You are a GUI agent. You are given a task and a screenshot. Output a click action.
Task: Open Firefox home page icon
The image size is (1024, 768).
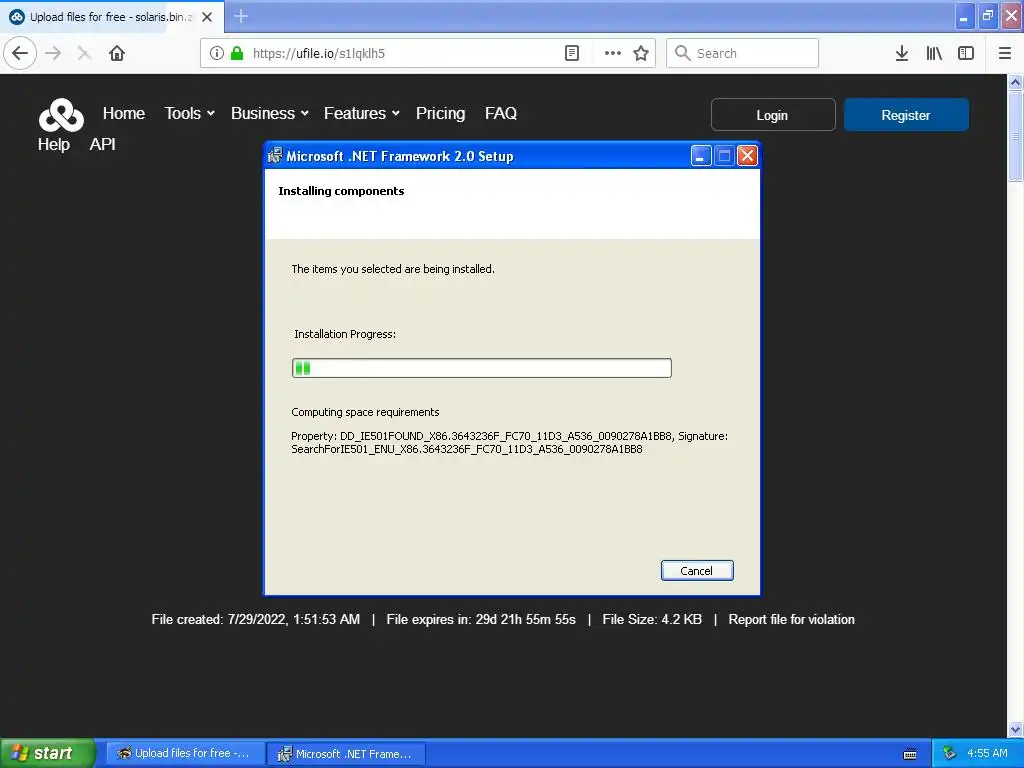pos(117,54)
